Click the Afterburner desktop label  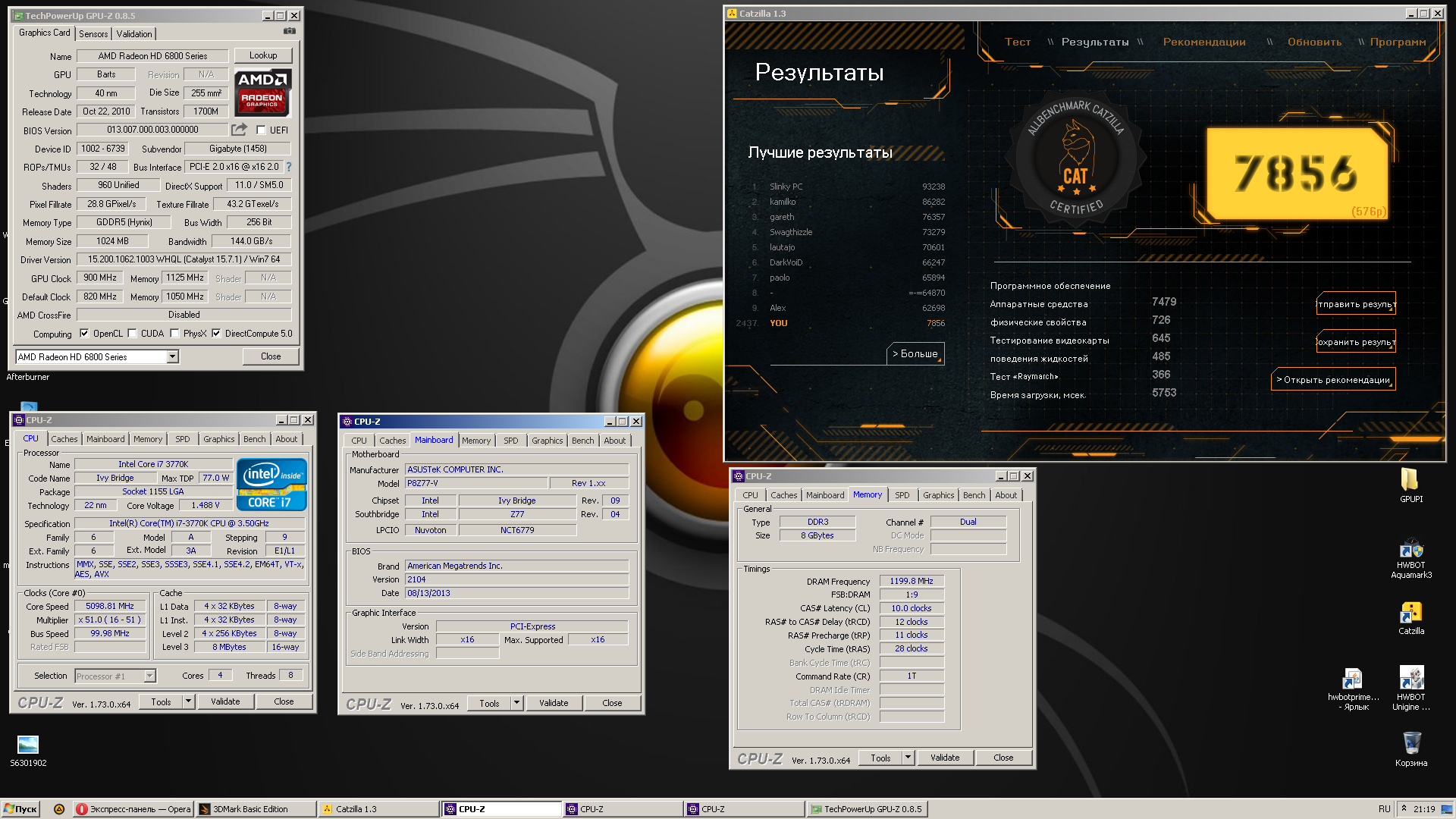(28, 377)
